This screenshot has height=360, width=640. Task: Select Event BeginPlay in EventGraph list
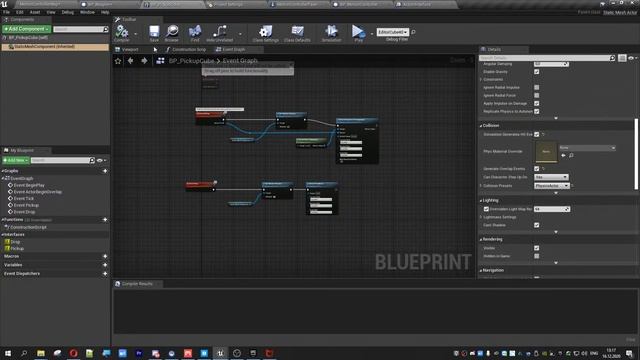point(29,185)
